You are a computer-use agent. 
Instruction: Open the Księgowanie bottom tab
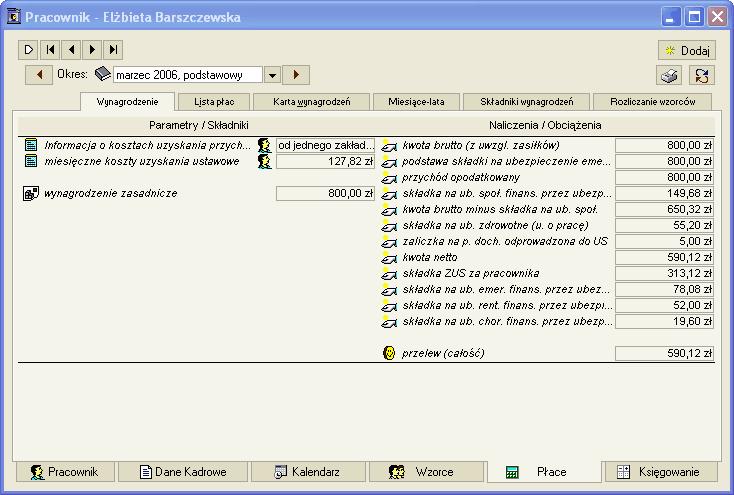(661, 472)
